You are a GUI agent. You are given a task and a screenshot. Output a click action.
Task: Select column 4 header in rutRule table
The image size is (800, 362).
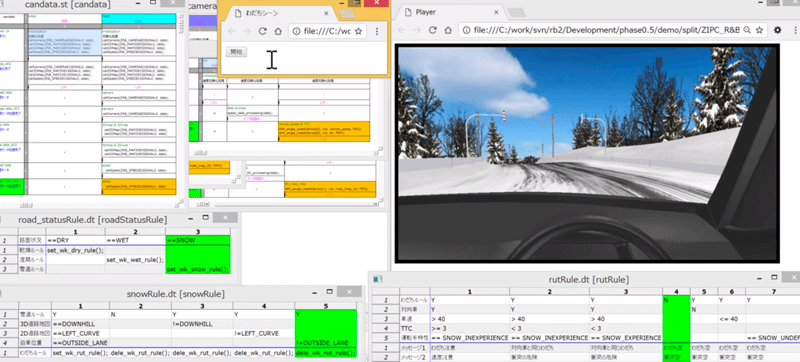coord(676,292)
